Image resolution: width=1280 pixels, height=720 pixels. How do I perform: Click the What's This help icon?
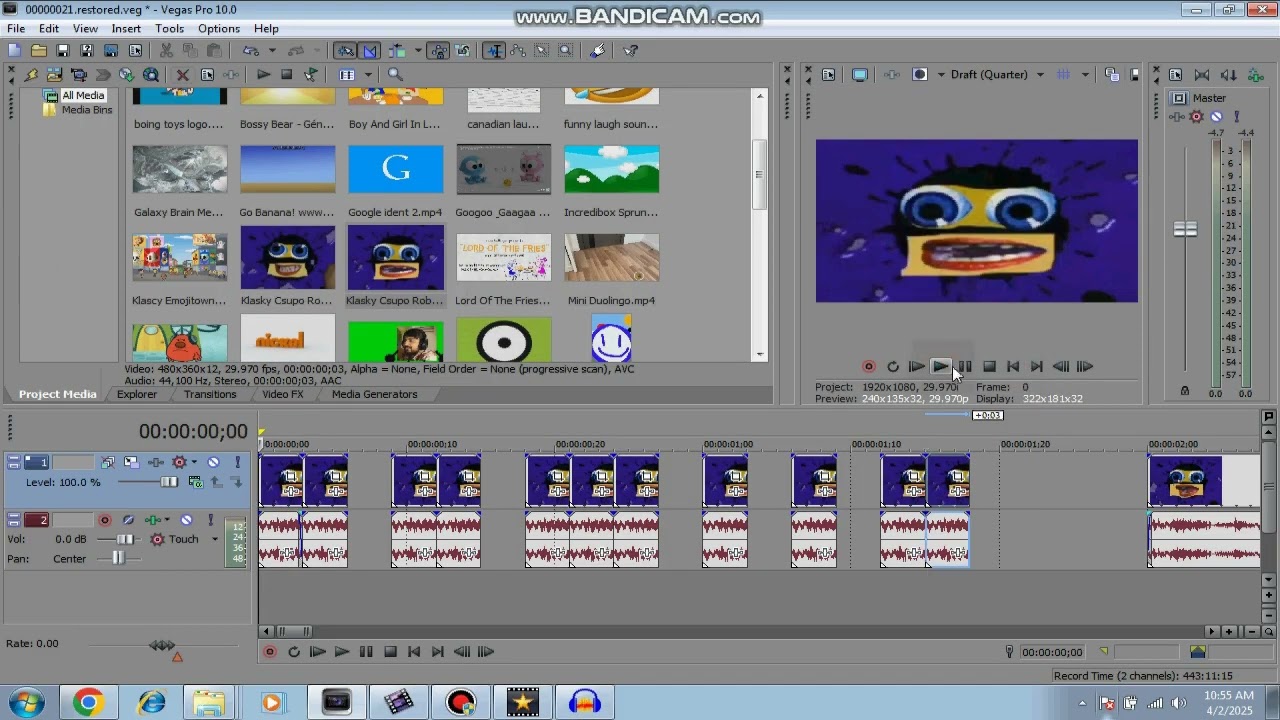tap(630, 50)
